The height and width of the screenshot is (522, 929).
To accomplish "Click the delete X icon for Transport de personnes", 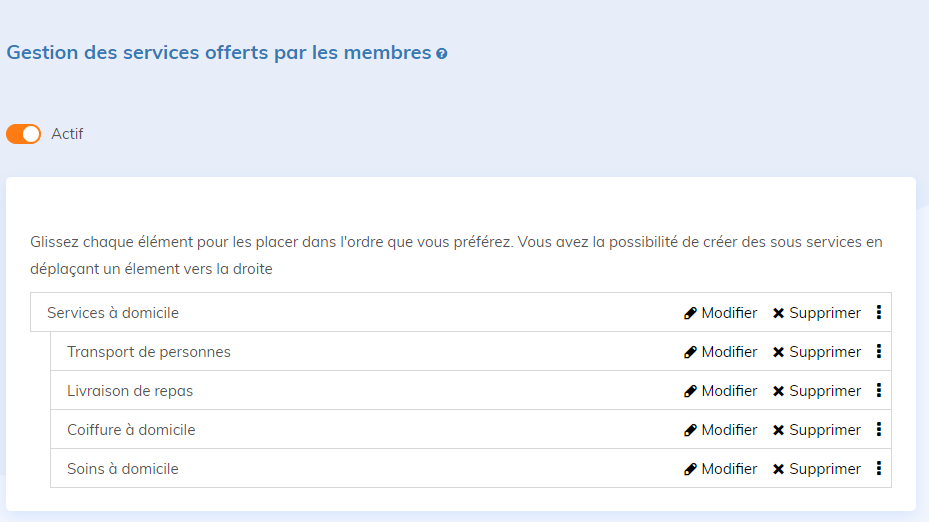I will 778,352.
